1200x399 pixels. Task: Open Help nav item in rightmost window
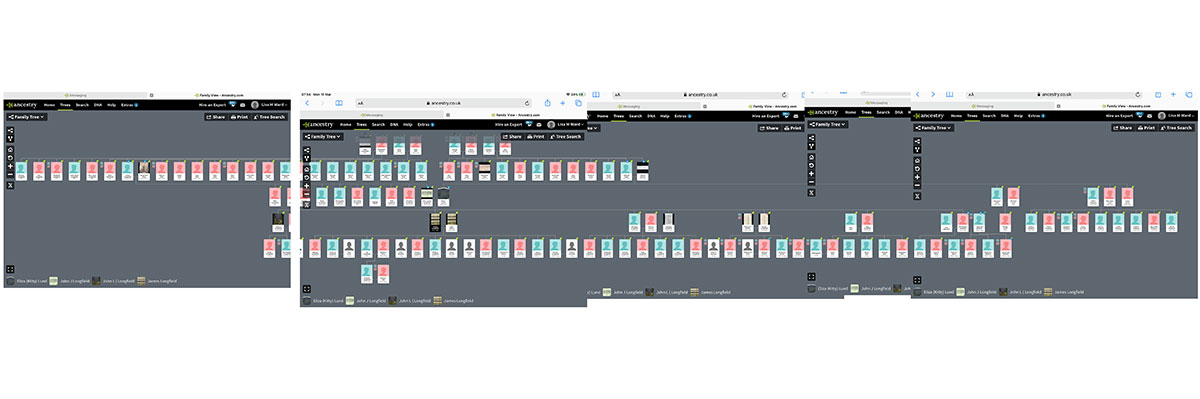1018,115
